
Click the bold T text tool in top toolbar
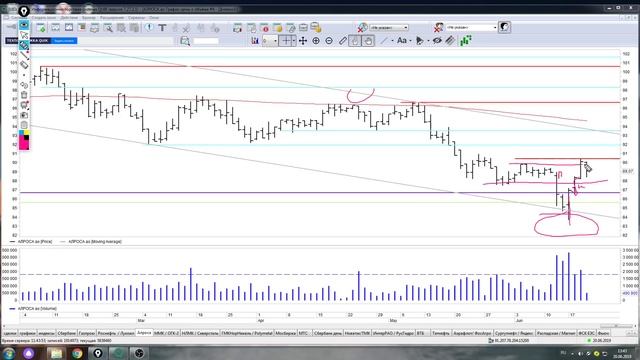point(162,28)
